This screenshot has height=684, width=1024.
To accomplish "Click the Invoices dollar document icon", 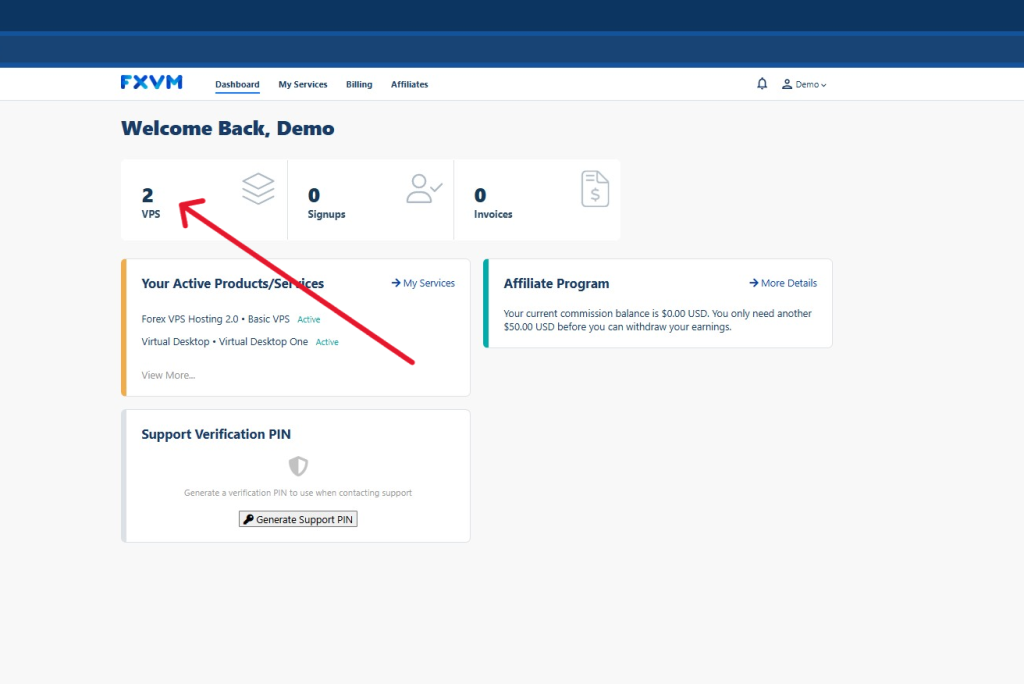I will click(595, 188).
